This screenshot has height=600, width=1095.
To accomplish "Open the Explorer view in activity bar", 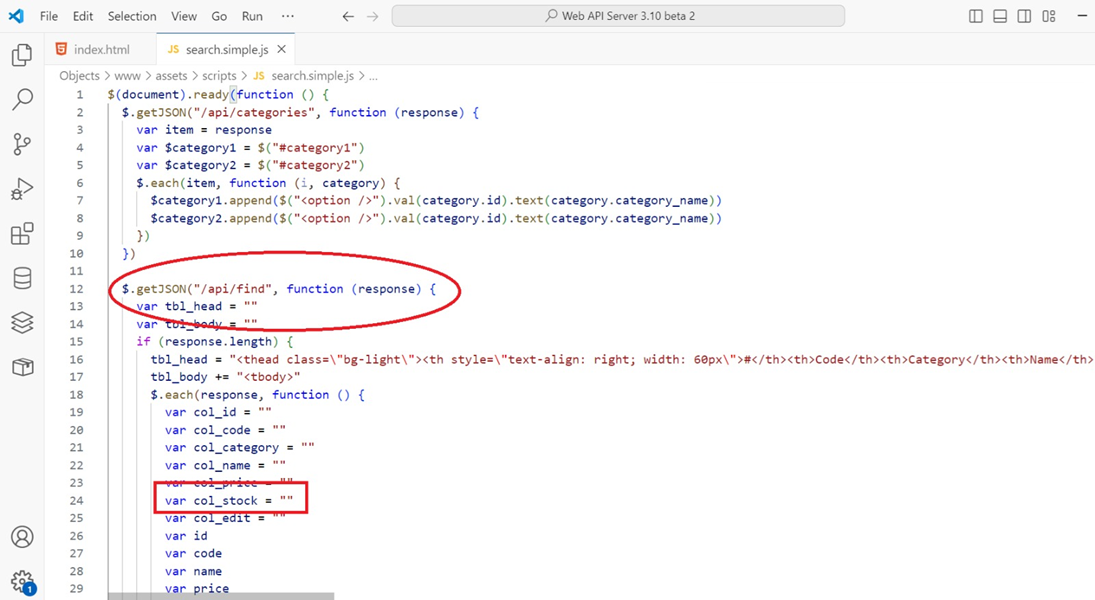I will pyautogui.click(x=22, y=54).
